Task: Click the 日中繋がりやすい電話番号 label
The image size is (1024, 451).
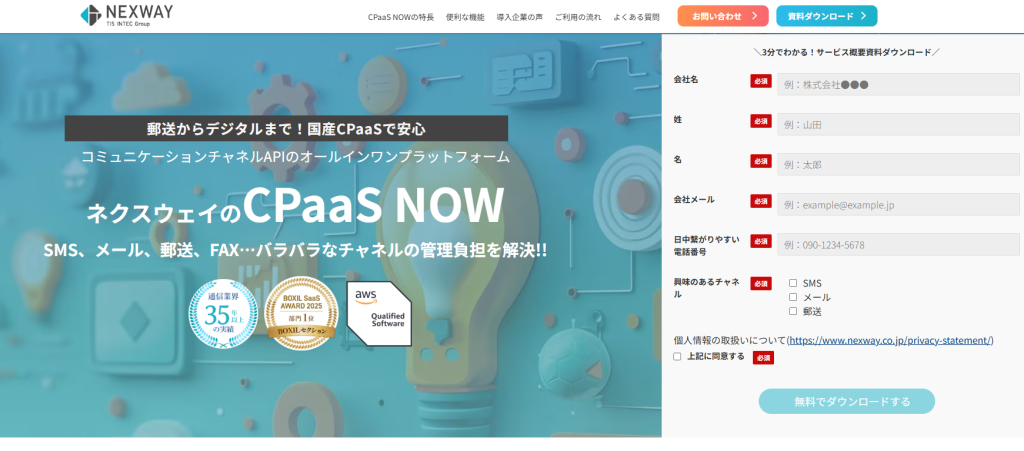Action: tap(707, 245)
